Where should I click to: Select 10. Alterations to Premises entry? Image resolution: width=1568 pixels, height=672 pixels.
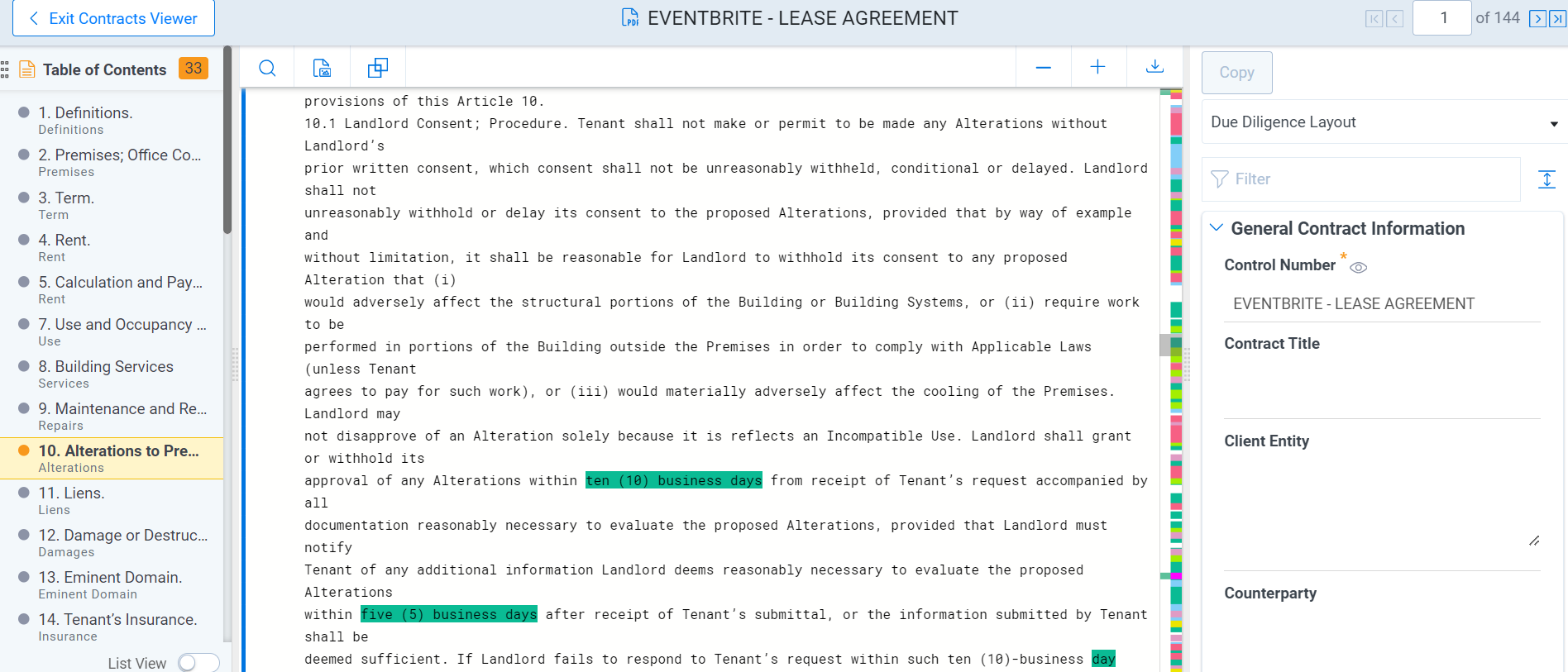click(112, 458)
